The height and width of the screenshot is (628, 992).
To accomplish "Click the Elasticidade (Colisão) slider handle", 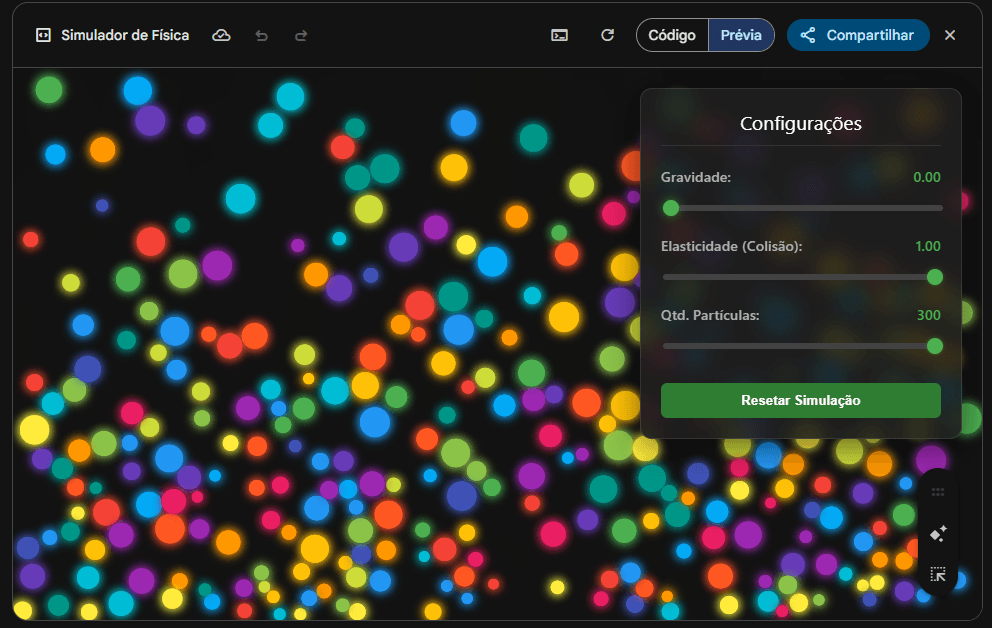I will (x=934, y=277).
